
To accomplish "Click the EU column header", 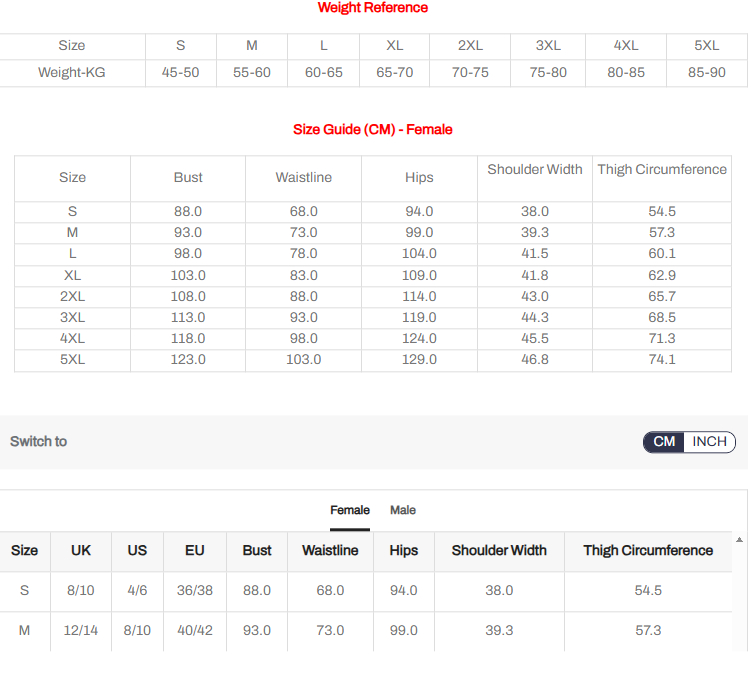I will coord(195,551).
